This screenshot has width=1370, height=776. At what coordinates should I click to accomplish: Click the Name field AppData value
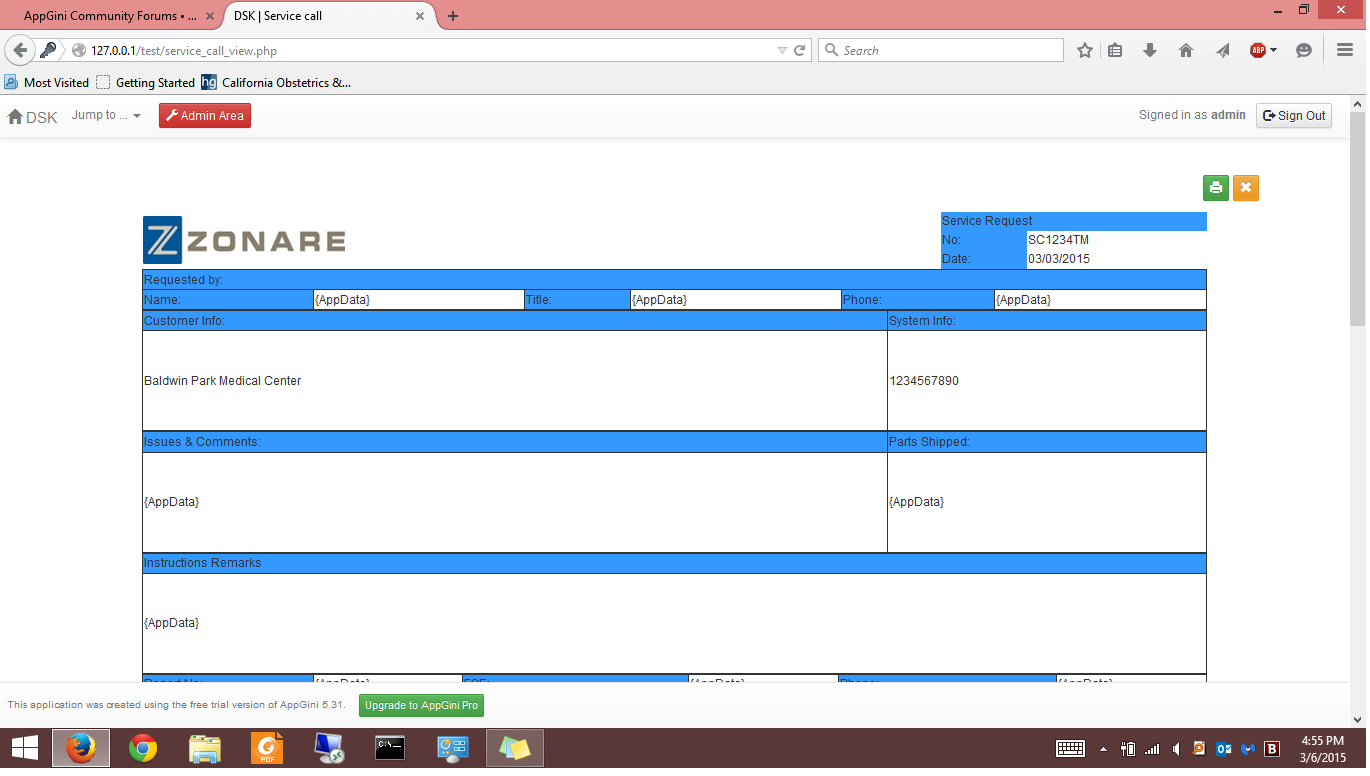[342, 300]
